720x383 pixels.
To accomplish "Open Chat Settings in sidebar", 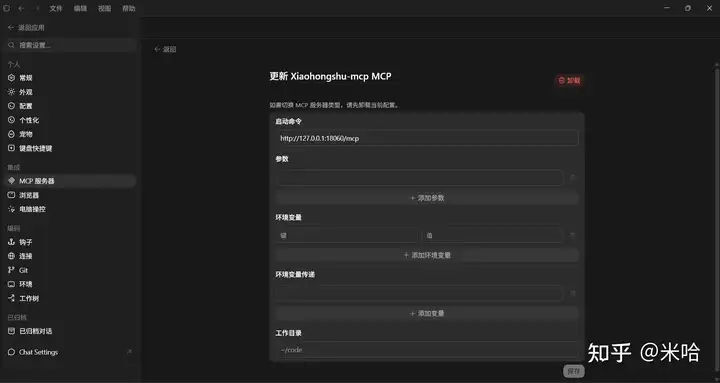I will tap(39, 352).
